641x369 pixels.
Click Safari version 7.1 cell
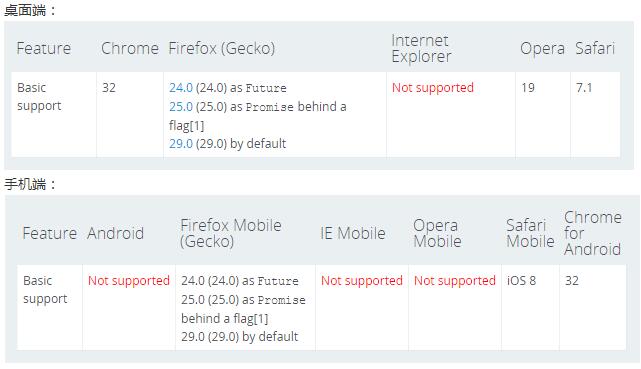point(595,114)
